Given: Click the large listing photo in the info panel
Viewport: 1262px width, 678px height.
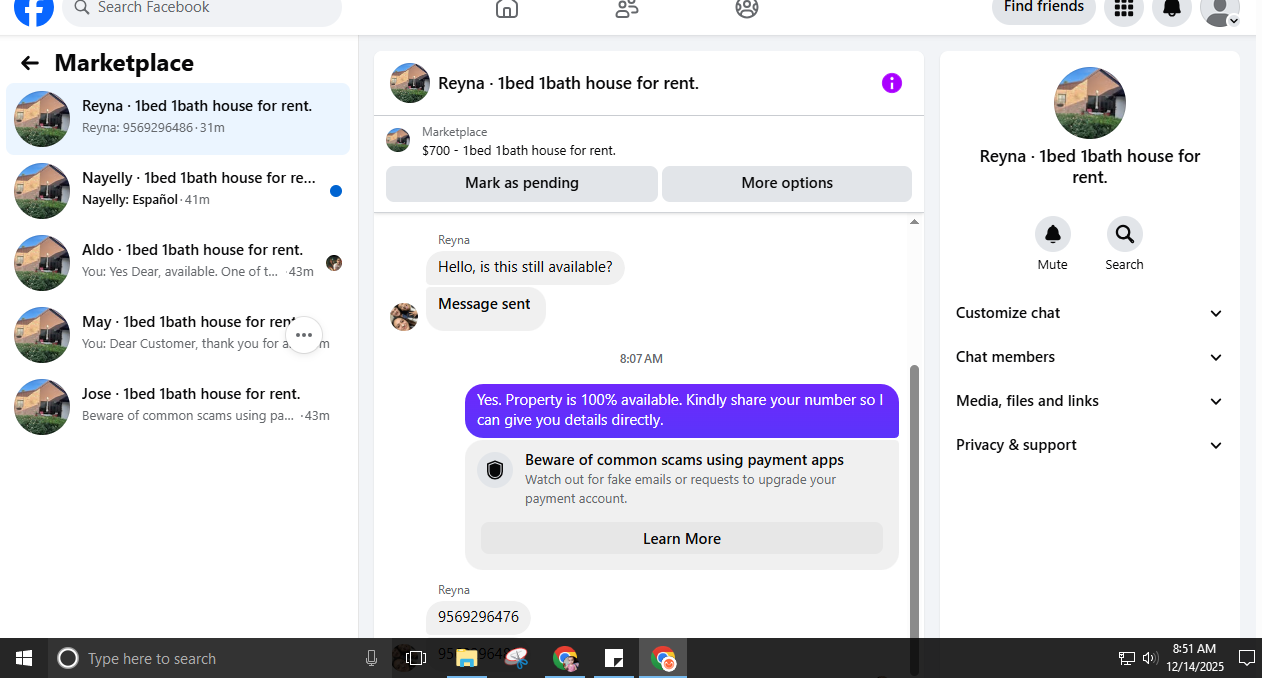Looking at the screenshot, I should [x=1090, y=103].
